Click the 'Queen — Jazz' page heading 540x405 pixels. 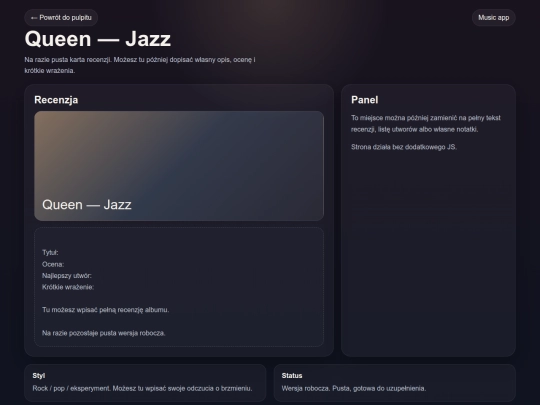98,39
